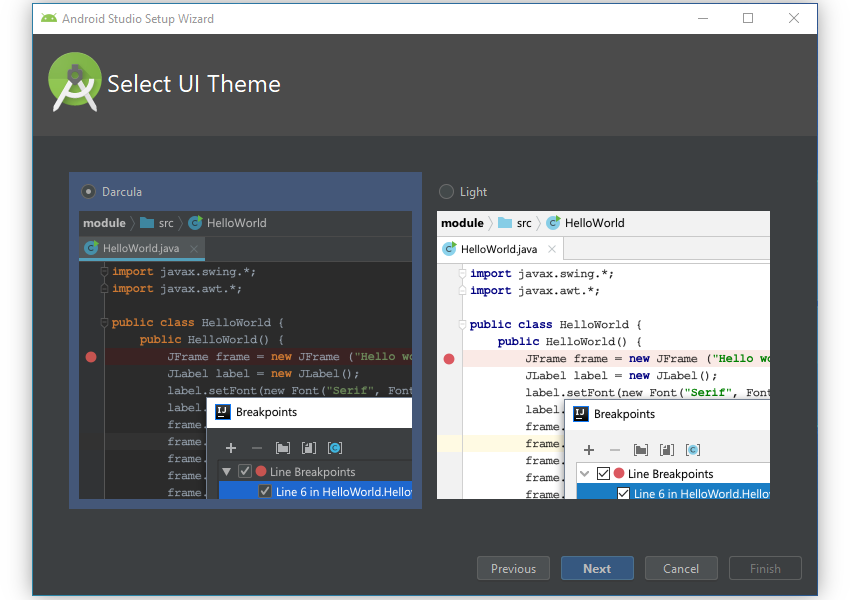The width and height of the screenshot is (850, 600).
Task: Click 'HelloWorld' text in Darcula breadcrumb
Action: point(236,223)
